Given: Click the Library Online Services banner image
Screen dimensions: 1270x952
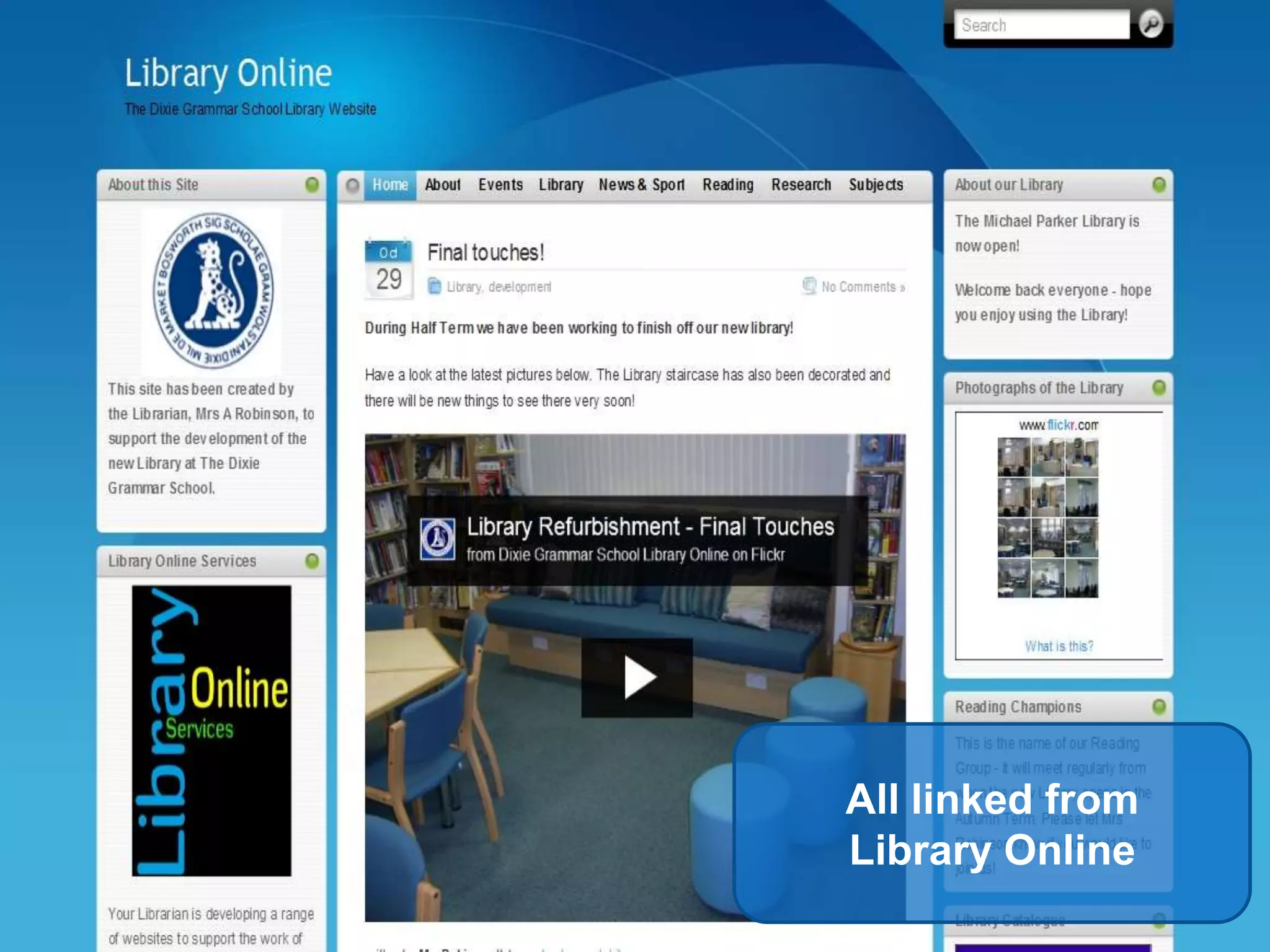Looking at the screenshot, I should (211, 731).
